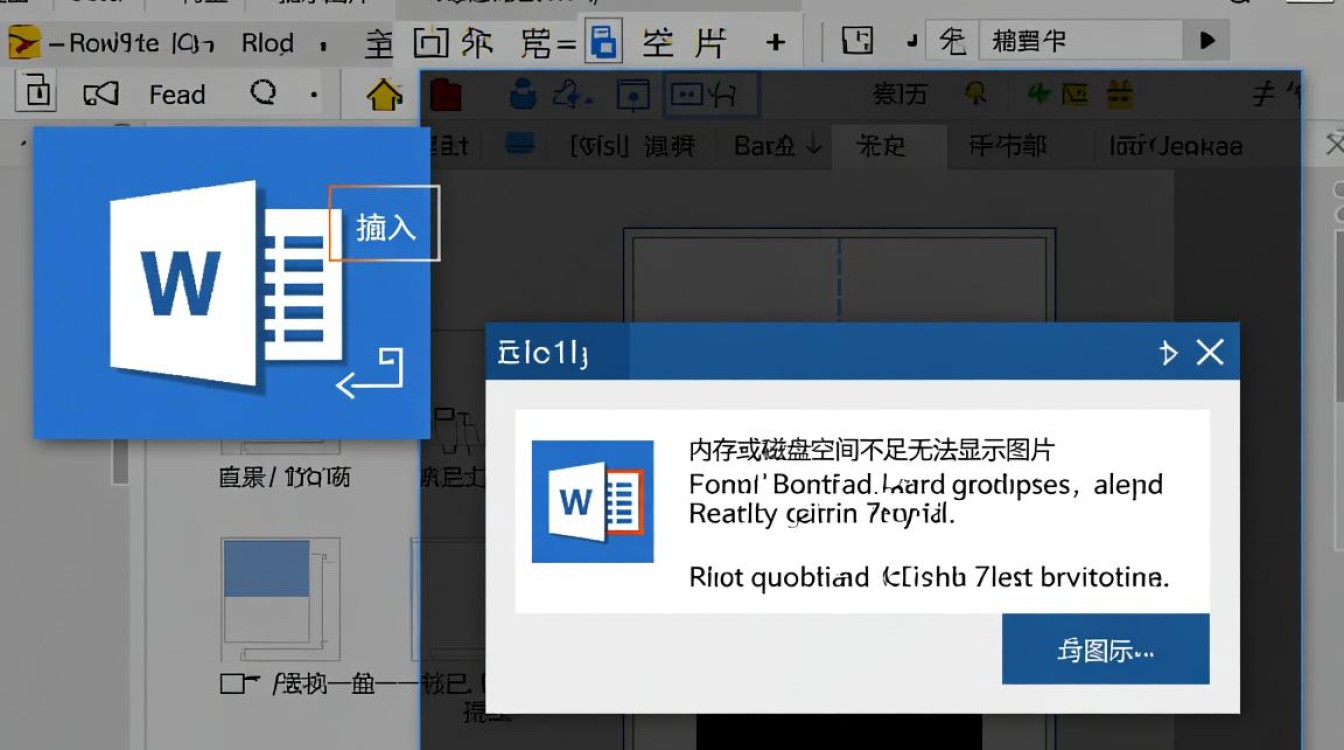Click the megaphone icon beside Fead
Screen dimensions: 1344x750
point(101,95)
